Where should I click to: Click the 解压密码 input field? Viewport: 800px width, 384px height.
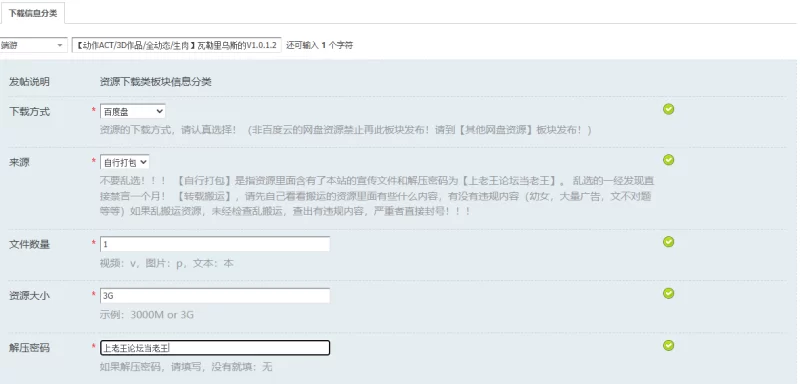click(215, 348)
